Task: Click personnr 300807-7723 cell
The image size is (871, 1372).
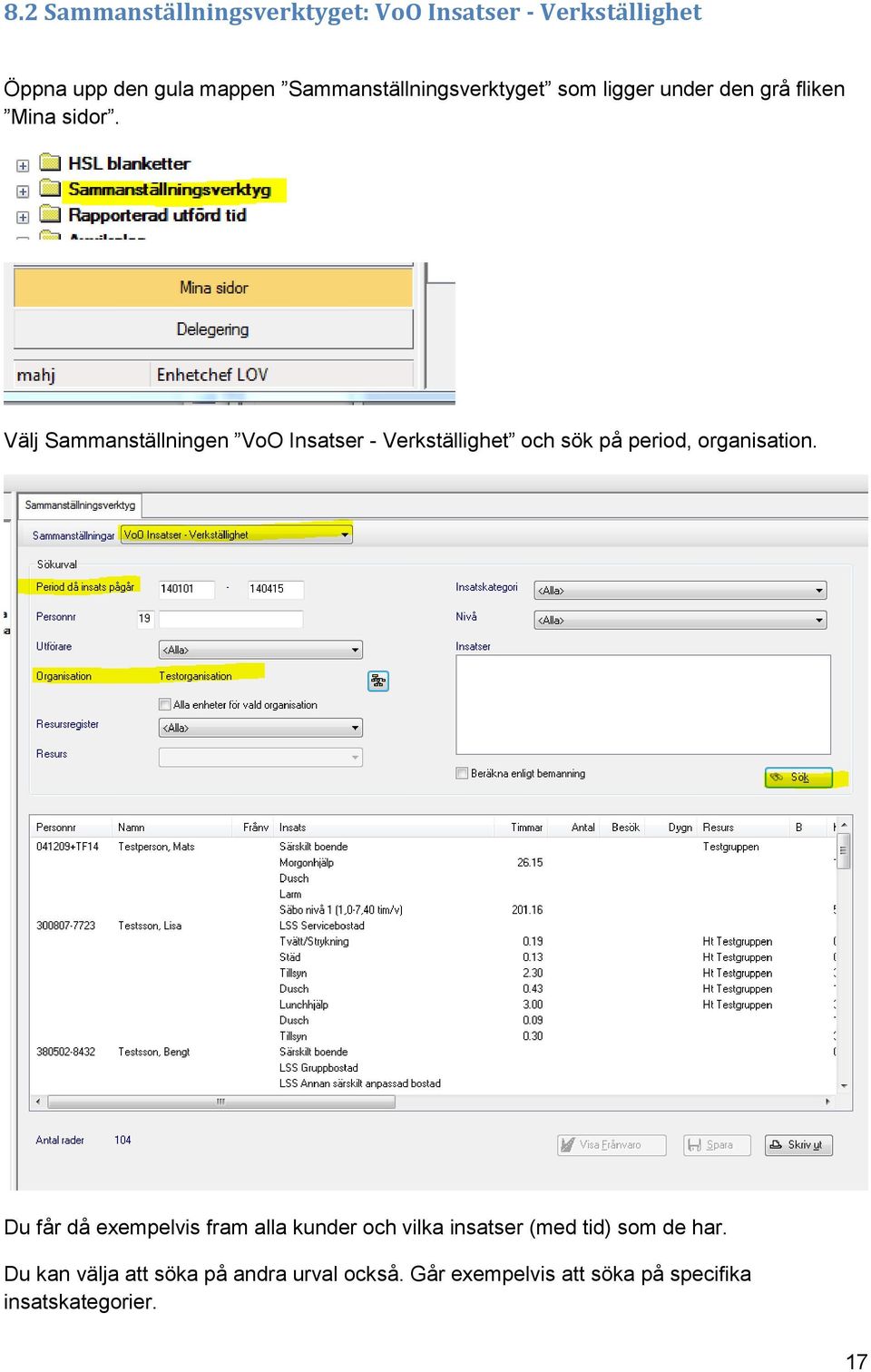Action: [x=65, y=926]
